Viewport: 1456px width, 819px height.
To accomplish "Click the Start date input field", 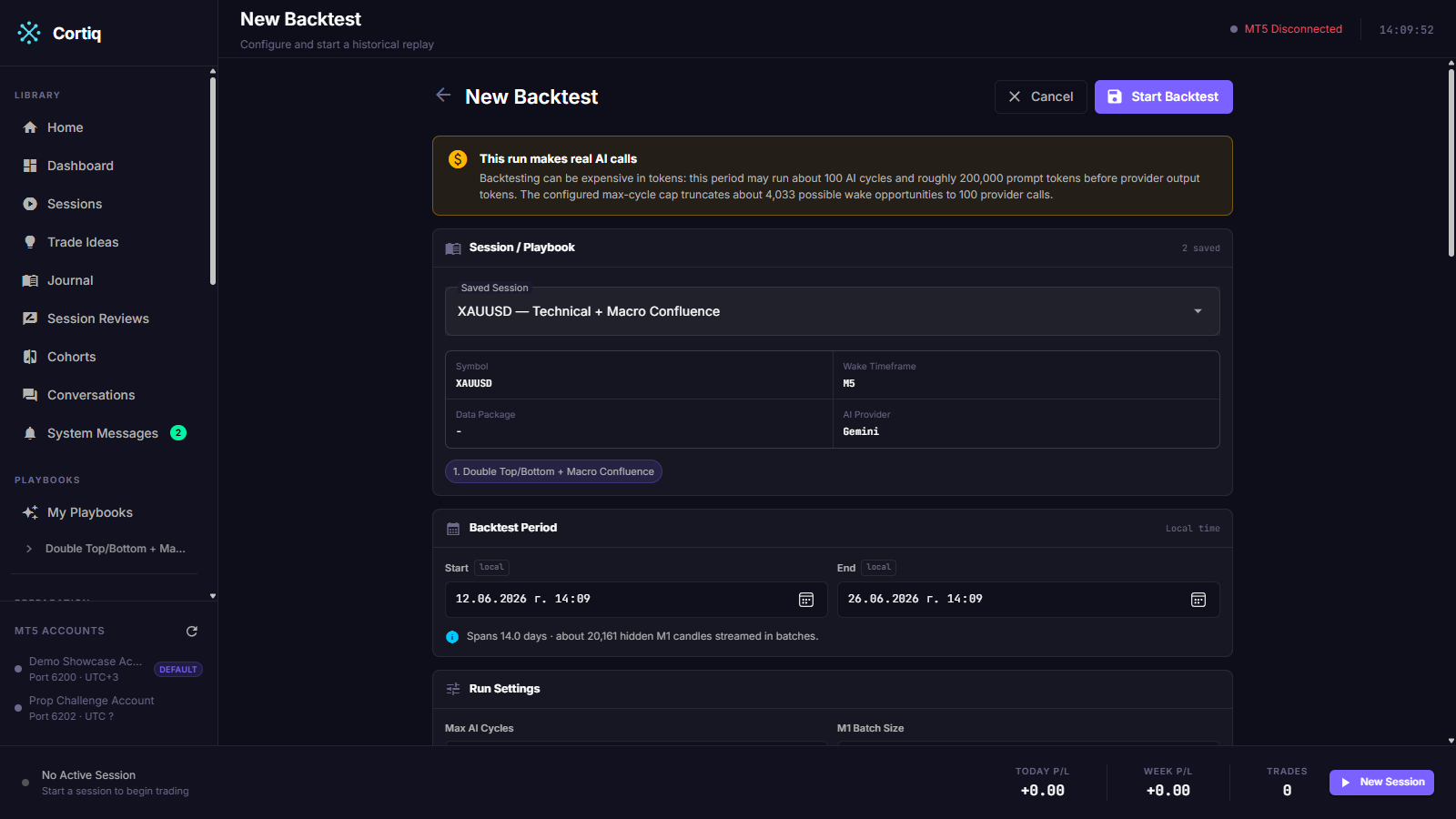I will pos(636,599).
